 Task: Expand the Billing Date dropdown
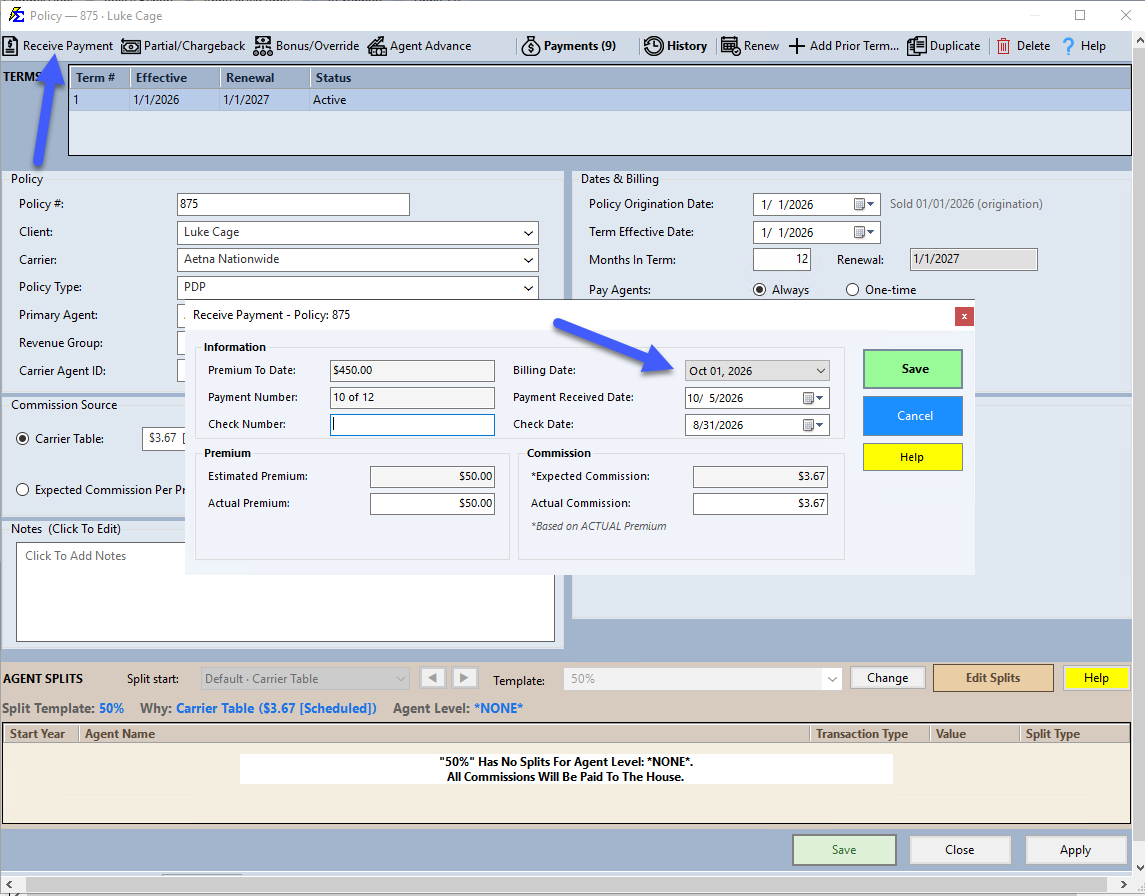click(x=821, y=371)
